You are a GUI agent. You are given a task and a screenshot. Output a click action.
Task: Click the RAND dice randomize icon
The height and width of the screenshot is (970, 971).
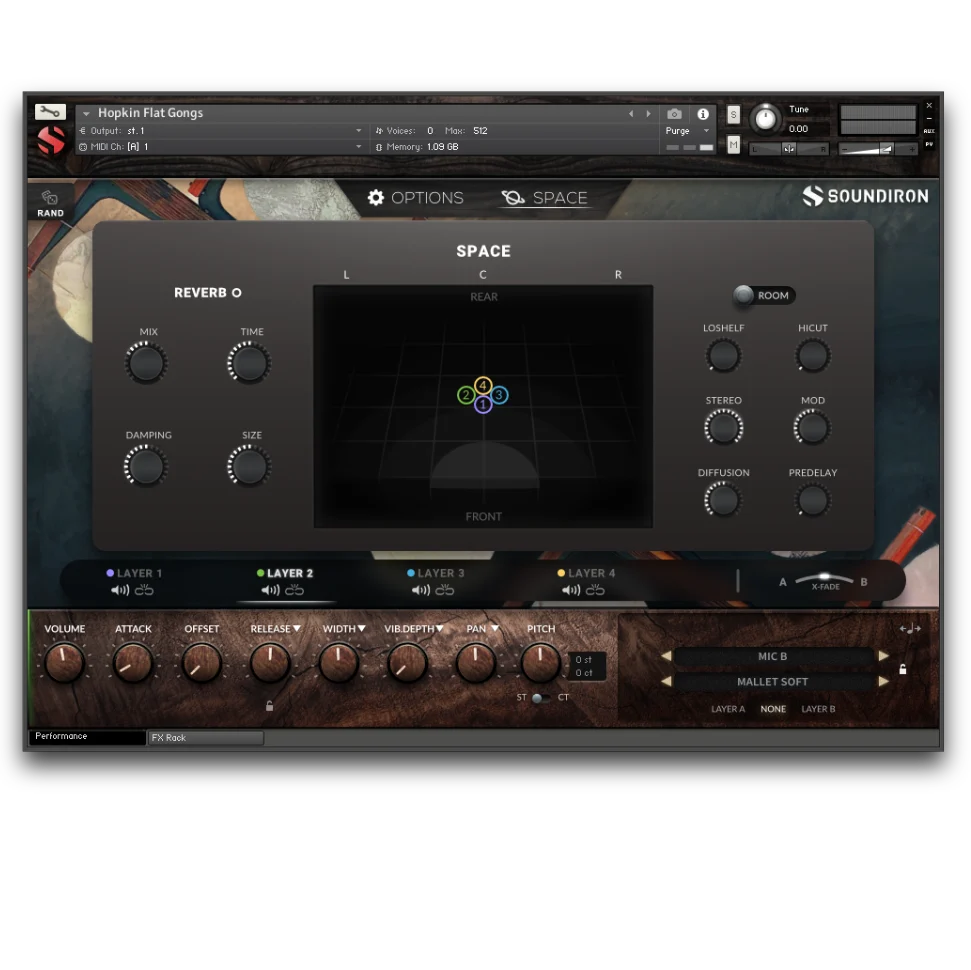(x=50, y=198)
